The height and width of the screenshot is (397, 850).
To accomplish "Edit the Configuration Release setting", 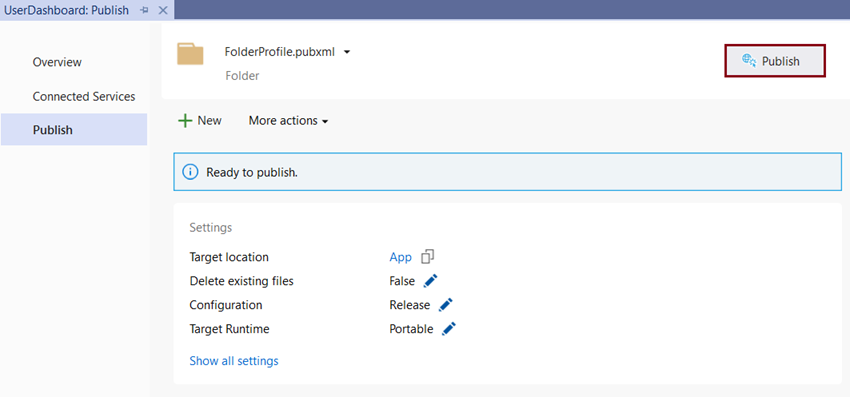I will coord(445,305).
